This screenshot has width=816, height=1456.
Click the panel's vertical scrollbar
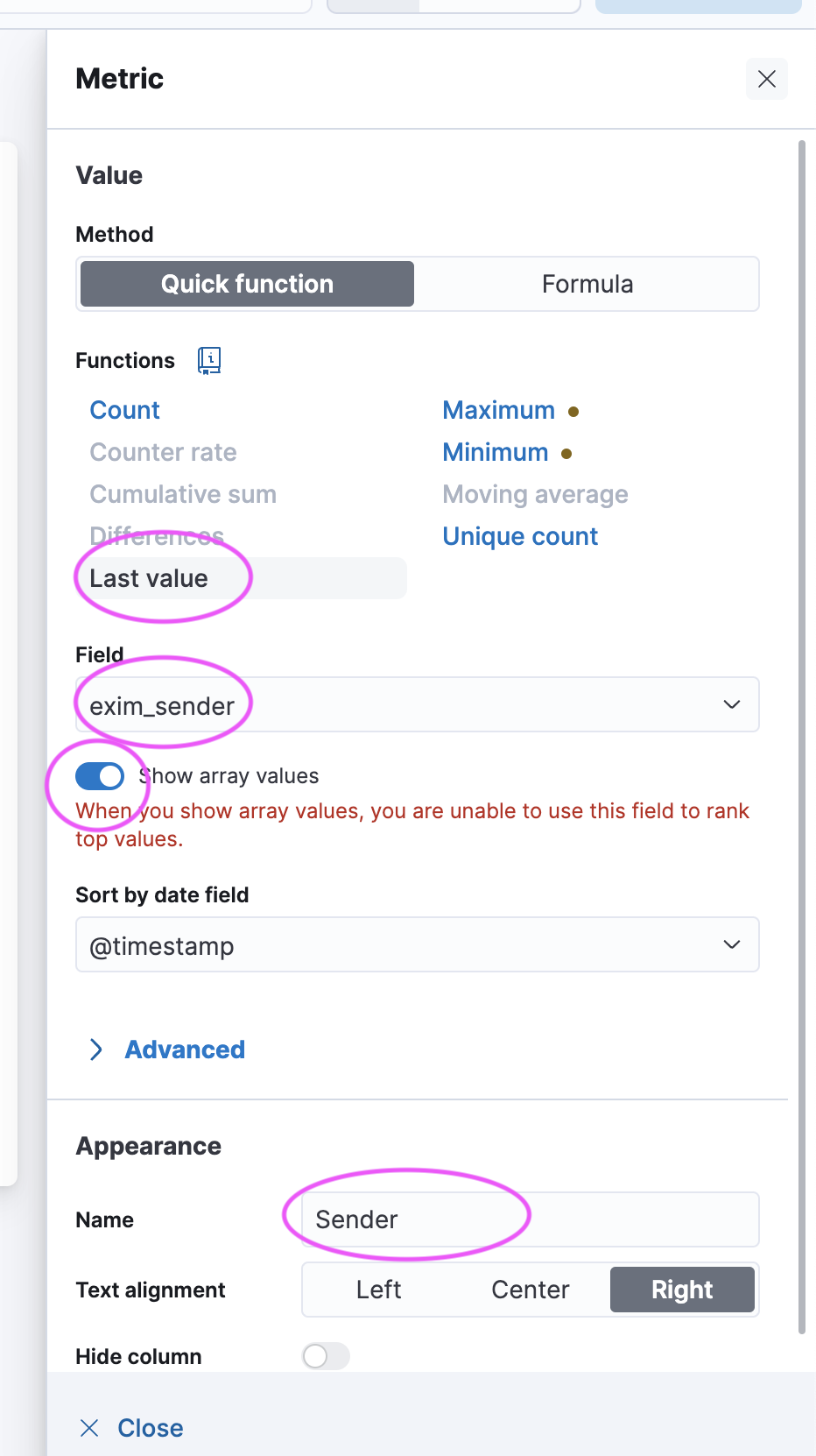tap(801, 736)
